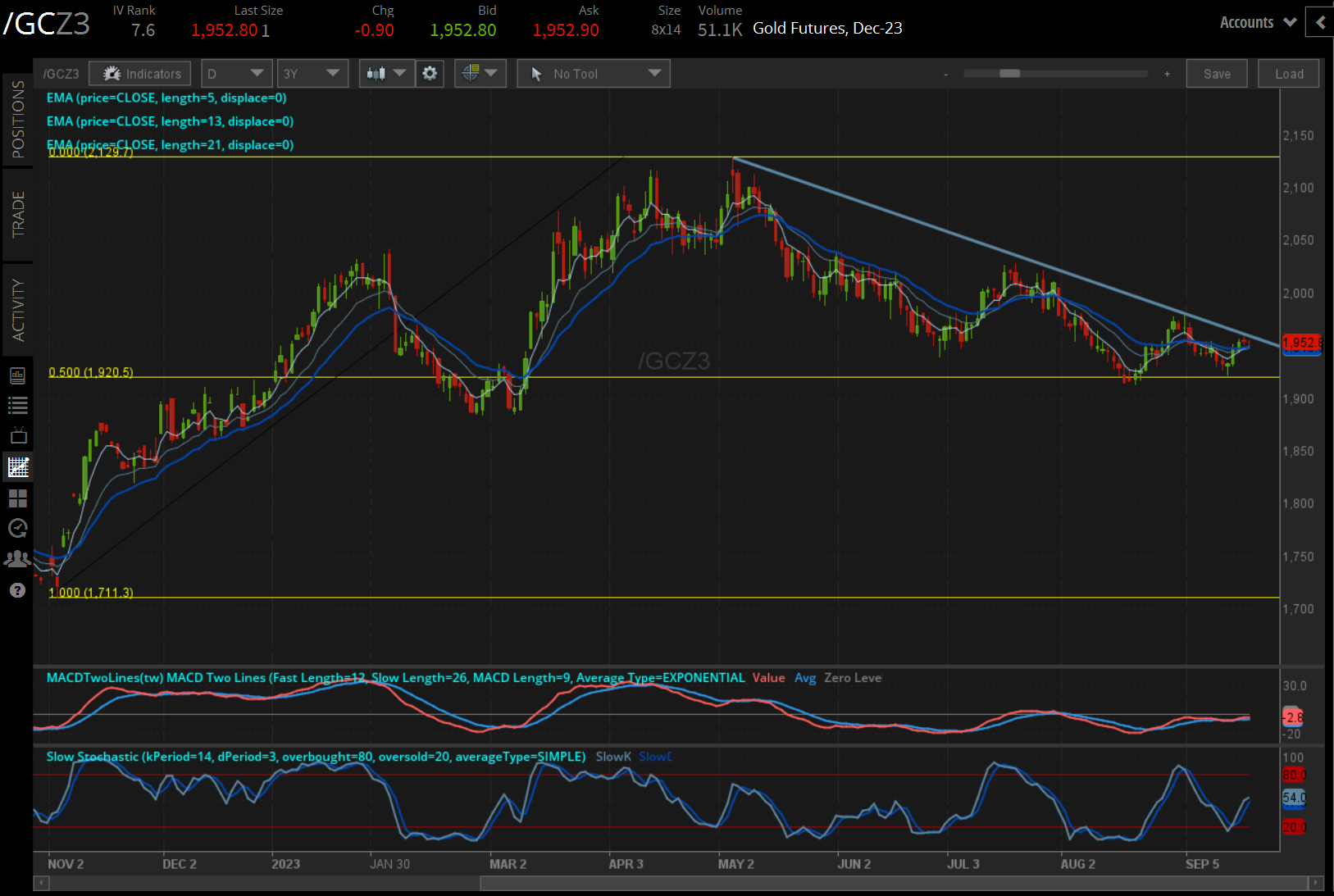Open the chart settings gear

coord(430,74)
